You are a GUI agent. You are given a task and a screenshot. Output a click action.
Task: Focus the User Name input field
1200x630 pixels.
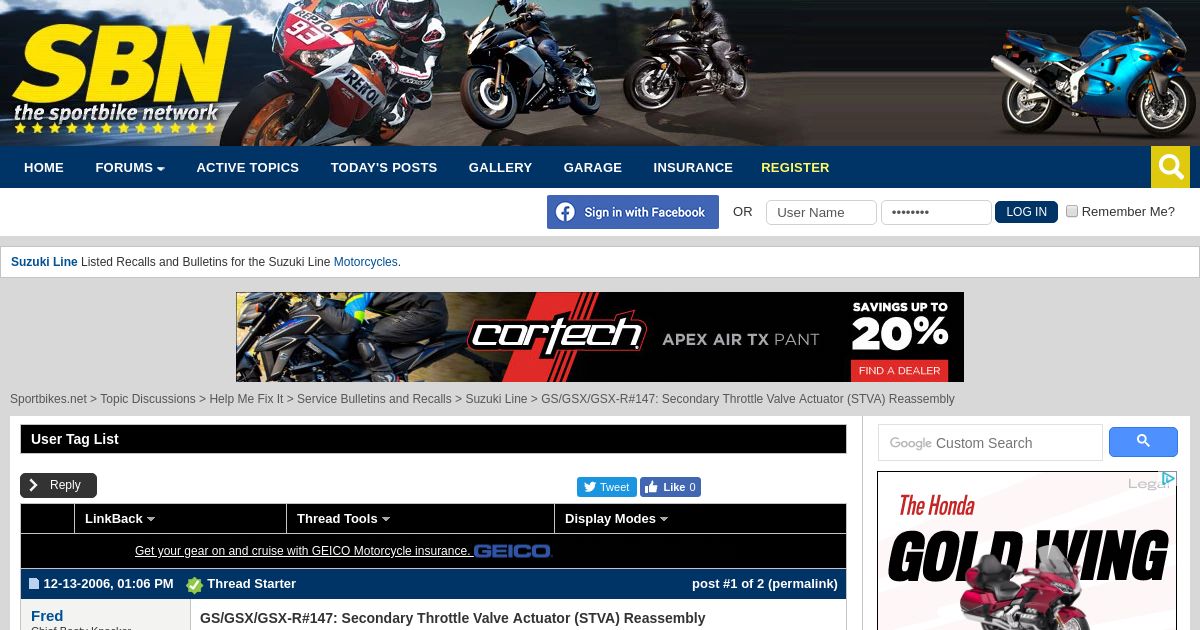click(x=821, y=212)
